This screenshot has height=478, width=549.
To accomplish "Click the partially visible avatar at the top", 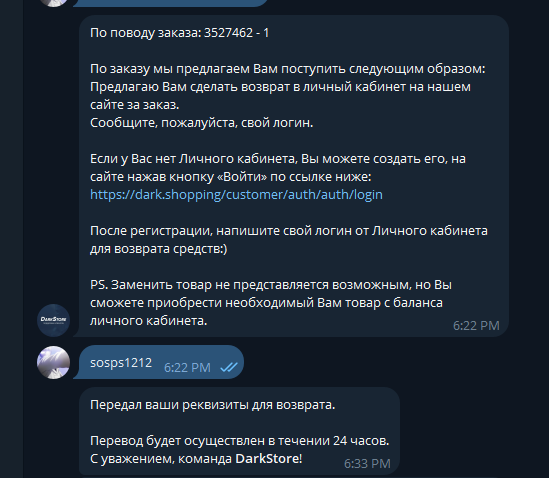I will tap(54, 3).
